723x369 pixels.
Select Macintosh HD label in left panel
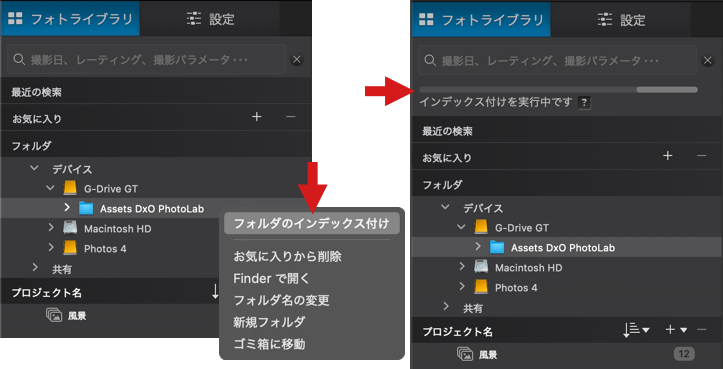(118, 228)
